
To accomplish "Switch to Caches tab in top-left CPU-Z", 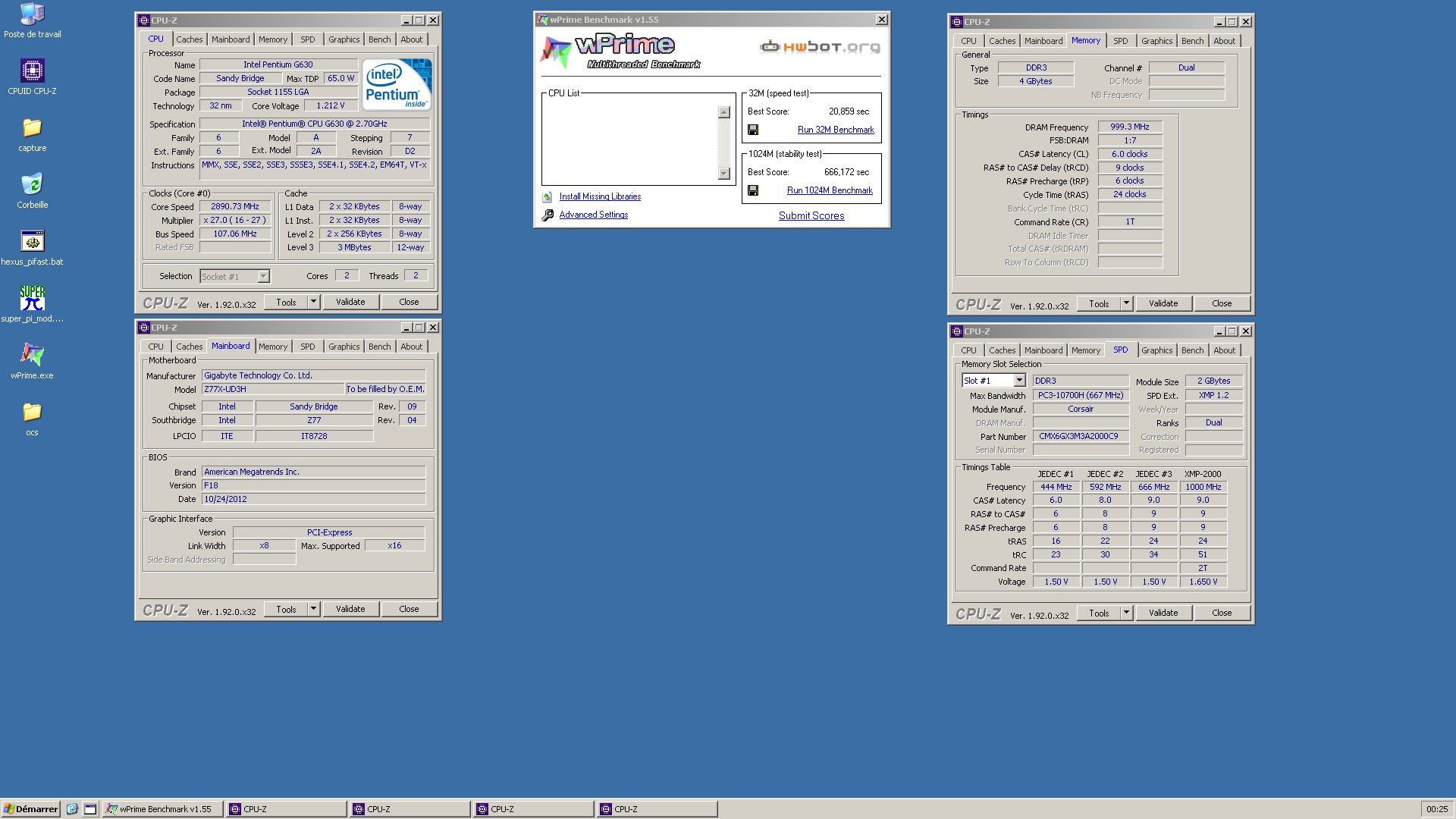I will click(189, 39).
